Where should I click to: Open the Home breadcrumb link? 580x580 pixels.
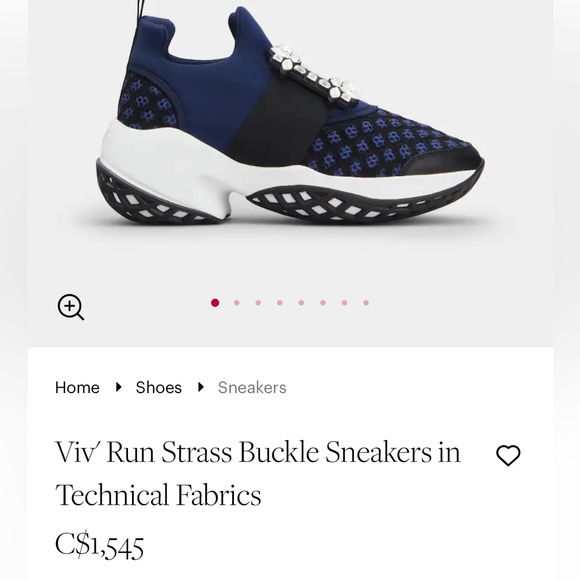(x=77, y=387)
